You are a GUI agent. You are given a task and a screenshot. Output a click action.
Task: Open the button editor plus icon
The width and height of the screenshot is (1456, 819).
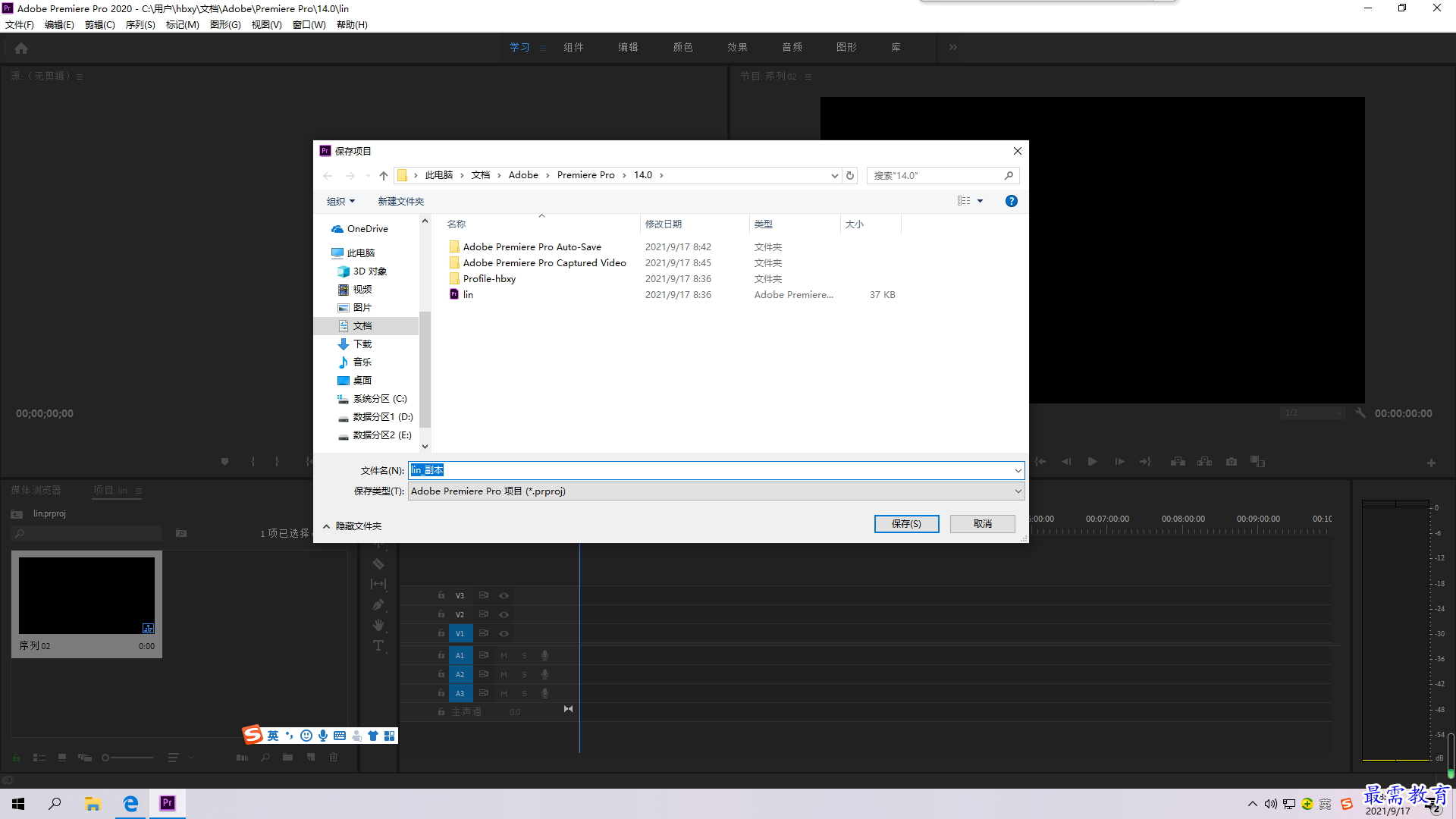[1431, 463]
